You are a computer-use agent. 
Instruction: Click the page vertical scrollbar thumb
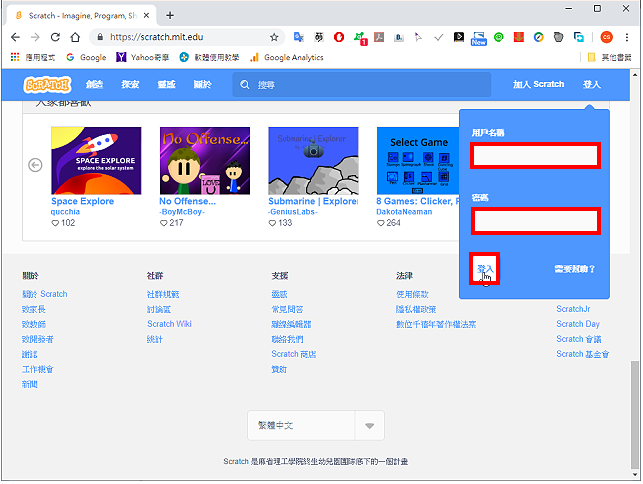[x=635, y=414]
